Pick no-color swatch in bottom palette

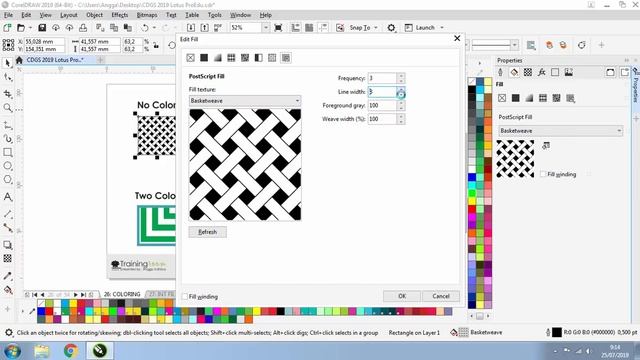pos(41,304)
